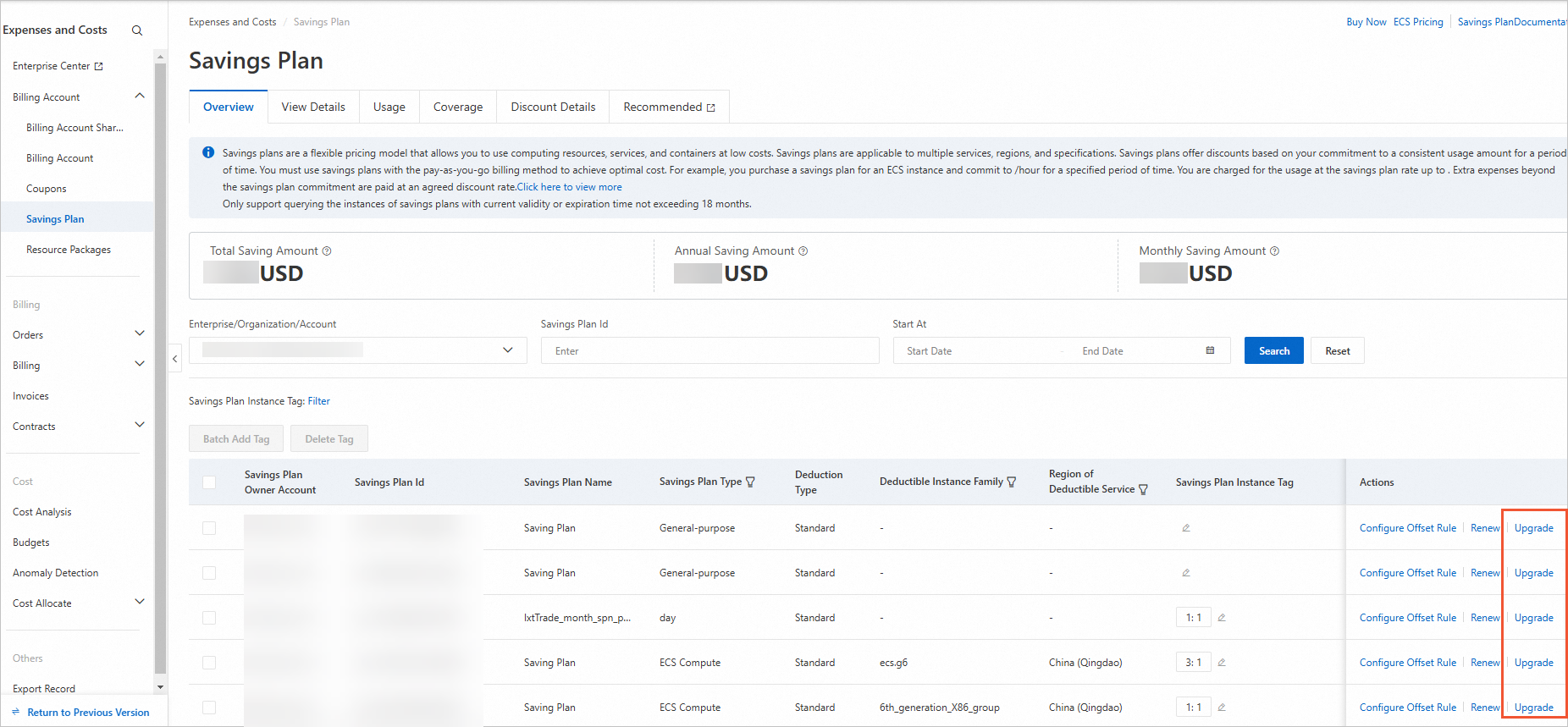Click Expenses and Costs breadcrumb

233,22
